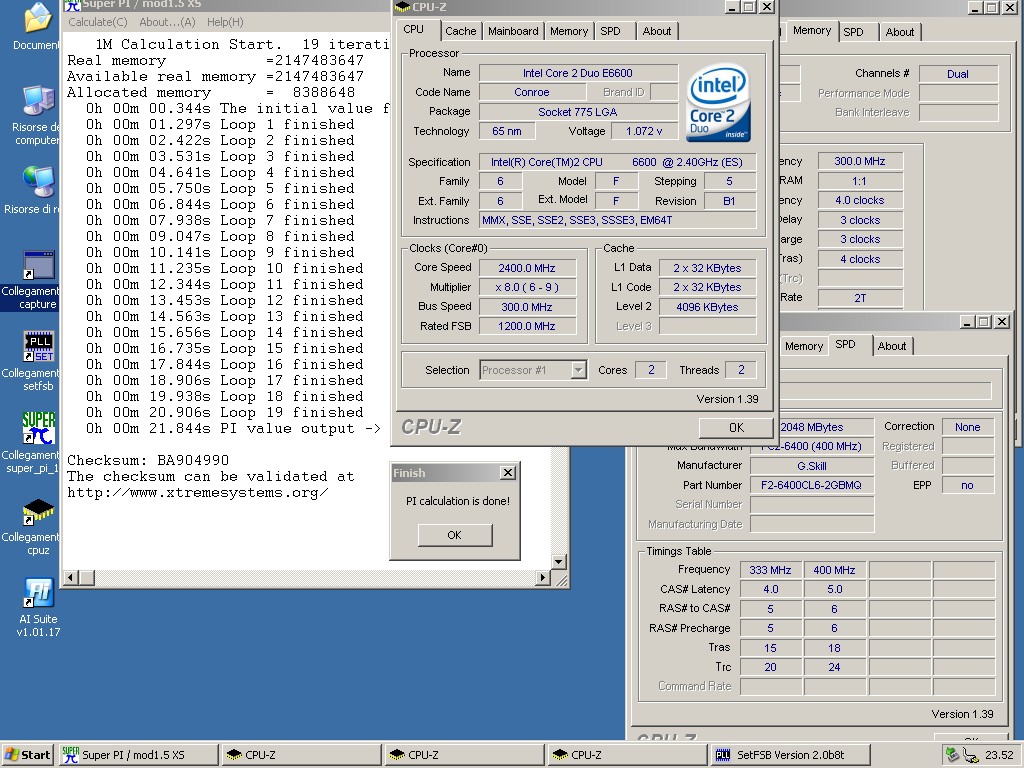Open the Risorse del computer desktop icon
Screen dimensions: 1024x768
pos(38,101)
